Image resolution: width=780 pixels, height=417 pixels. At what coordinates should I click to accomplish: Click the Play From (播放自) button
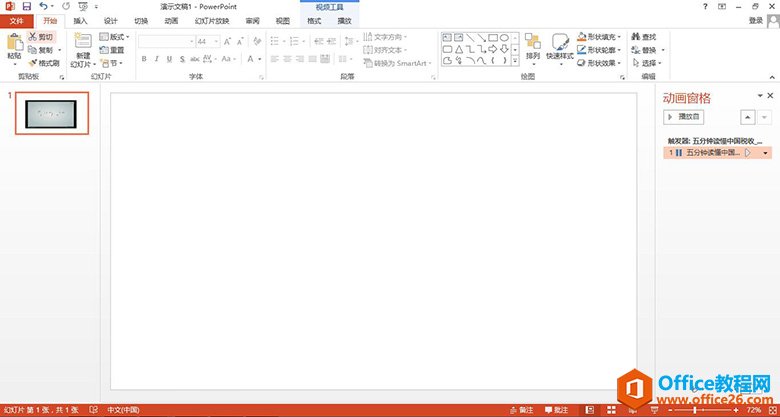coord(685,117)
